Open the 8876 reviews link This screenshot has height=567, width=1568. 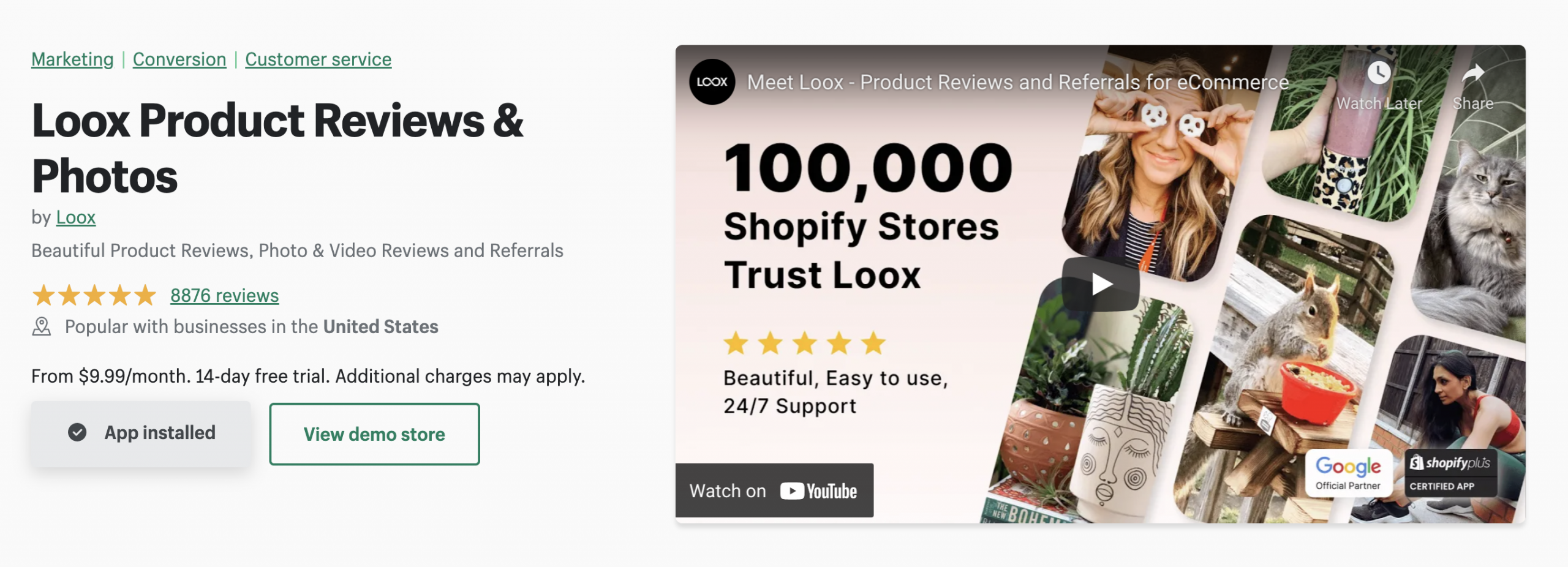coord(224,296)
